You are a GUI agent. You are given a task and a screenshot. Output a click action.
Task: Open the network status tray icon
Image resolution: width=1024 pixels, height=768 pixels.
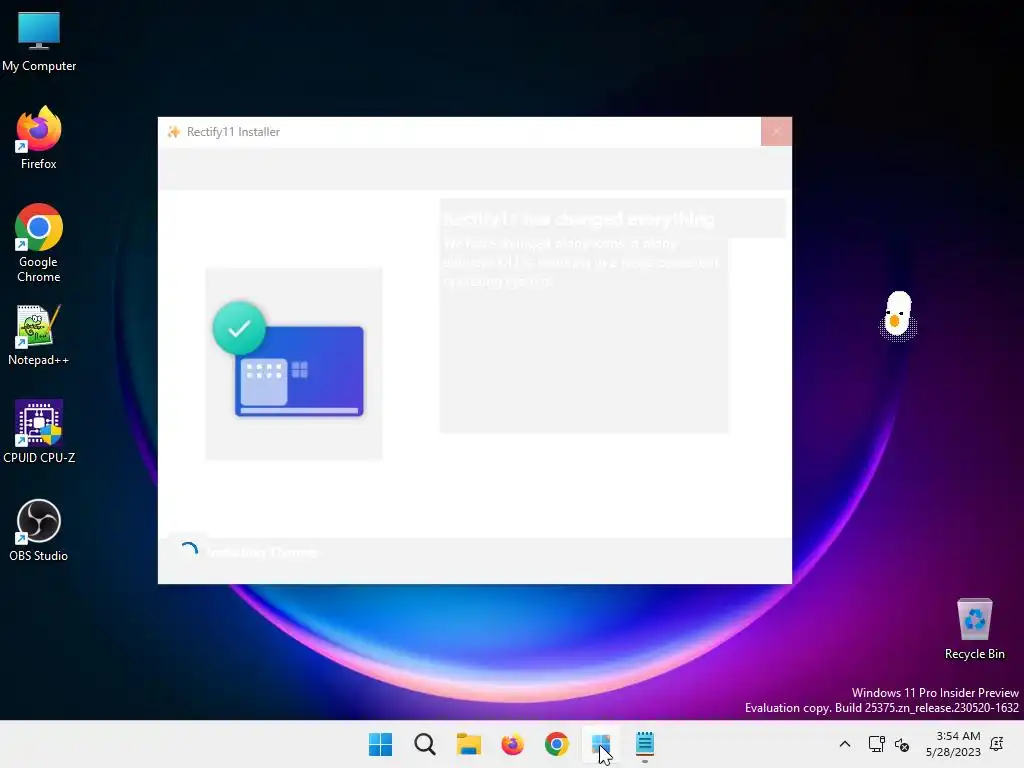[x=876, y=744]
